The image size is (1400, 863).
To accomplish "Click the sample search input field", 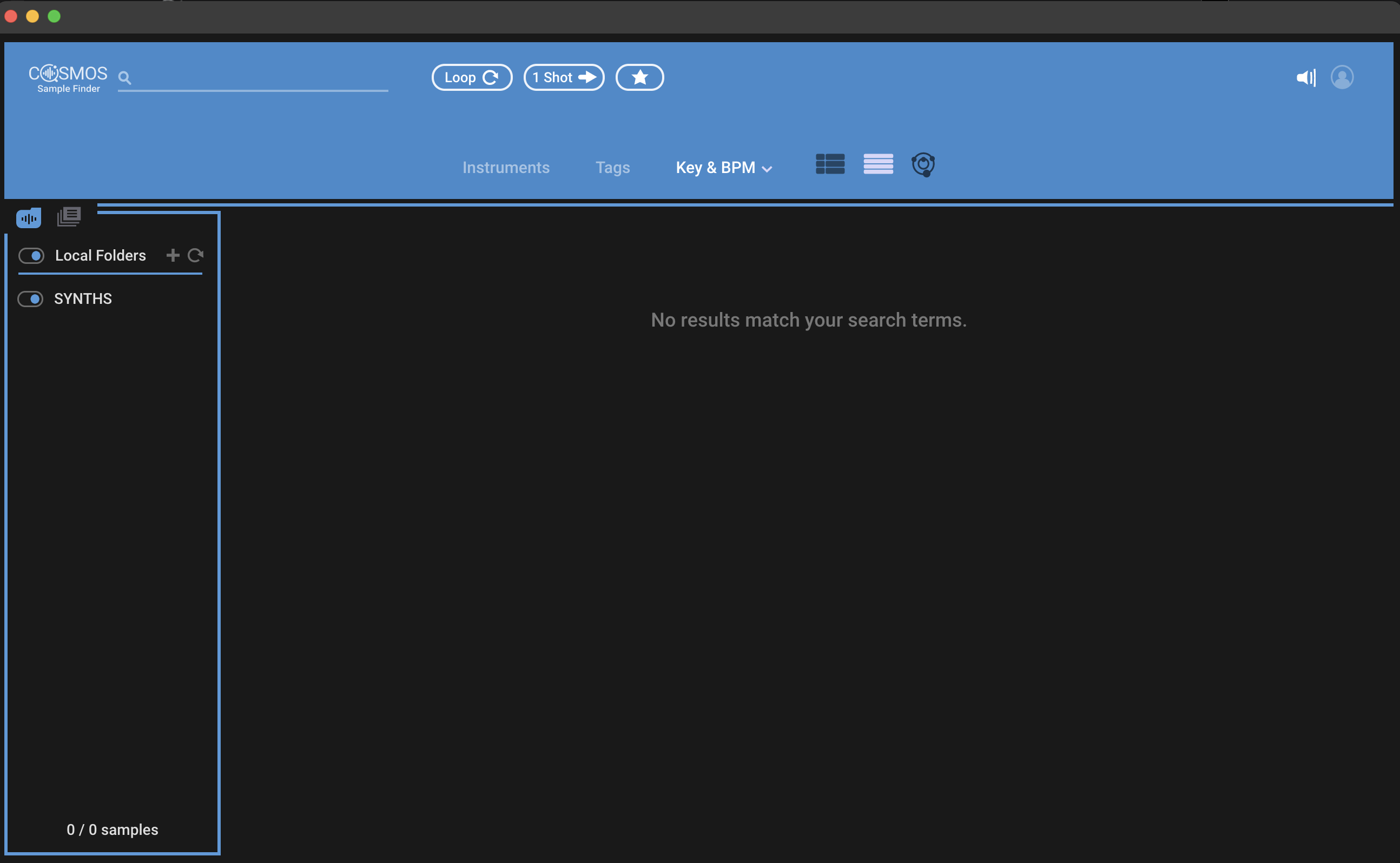I will click(x=260, y=79).
